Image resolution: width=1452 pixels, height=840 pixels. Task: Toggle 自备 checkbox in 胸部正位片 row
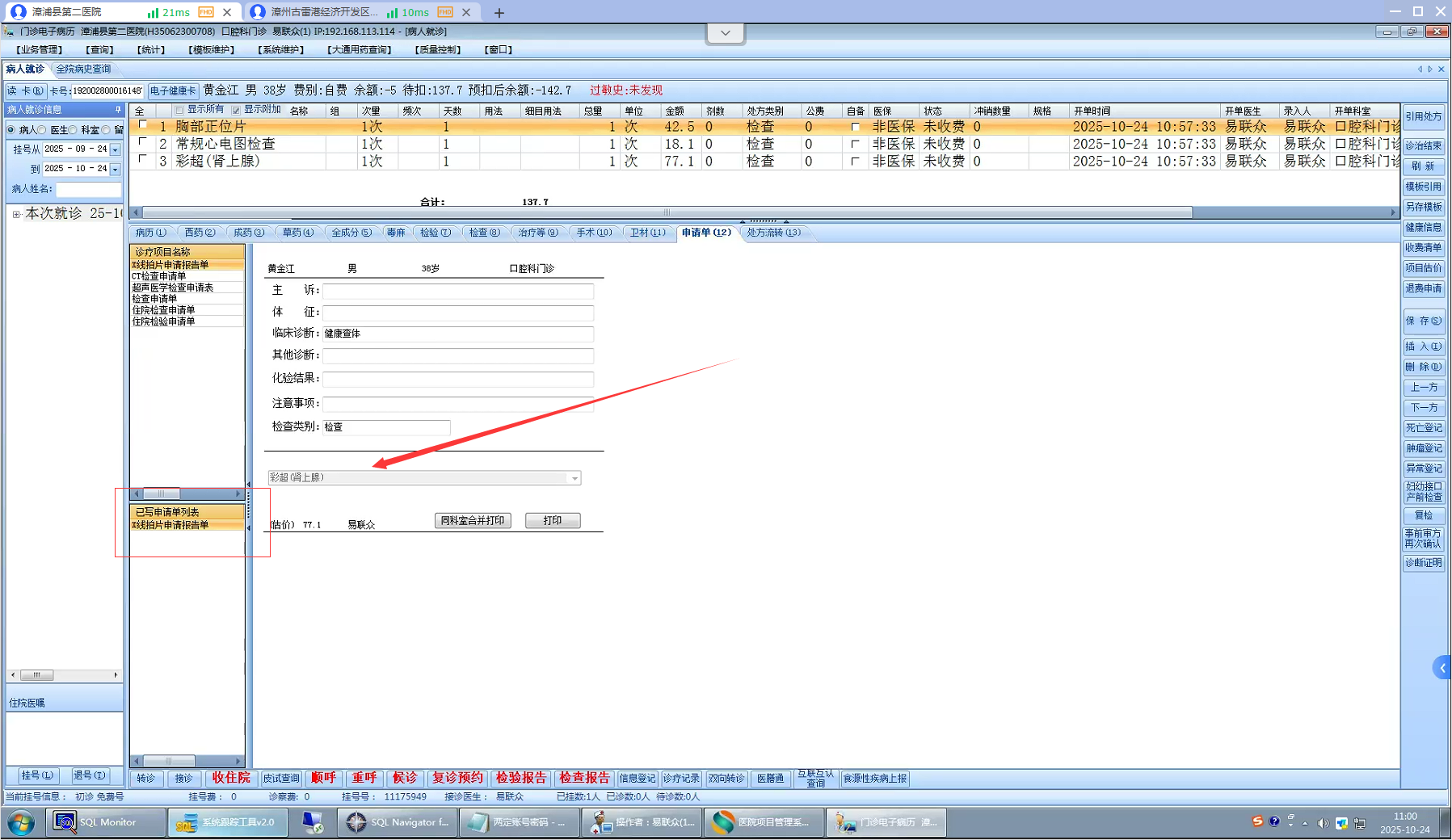click(x=855, y=127)
